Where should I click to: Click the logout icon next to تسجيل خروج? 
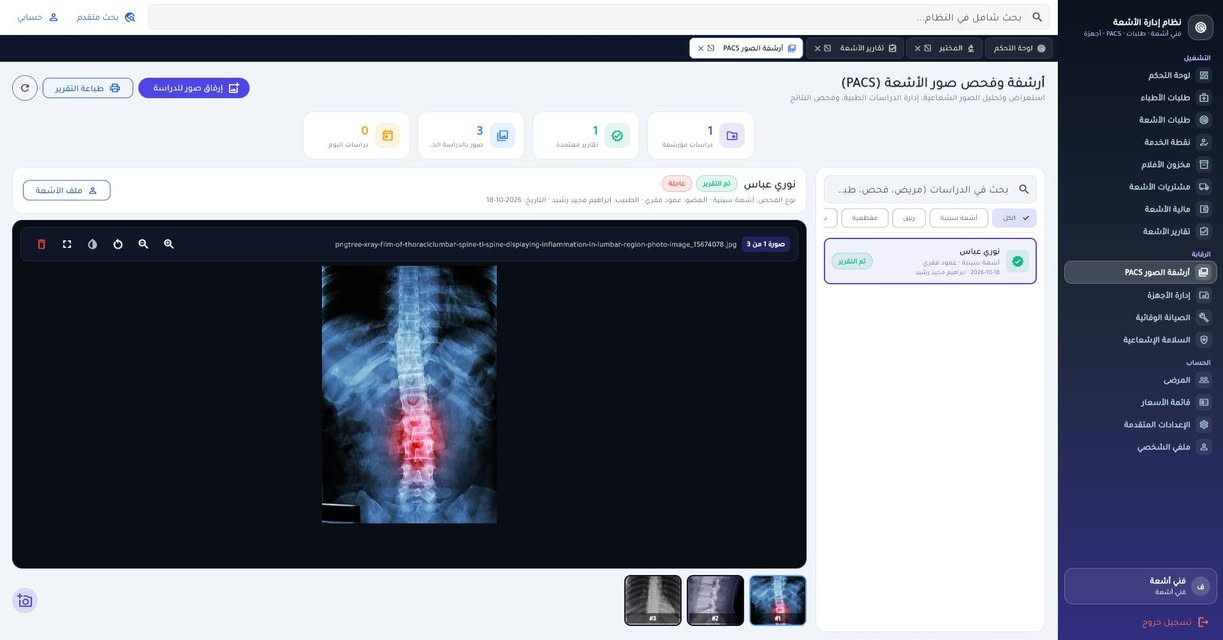click(1202, 622)
